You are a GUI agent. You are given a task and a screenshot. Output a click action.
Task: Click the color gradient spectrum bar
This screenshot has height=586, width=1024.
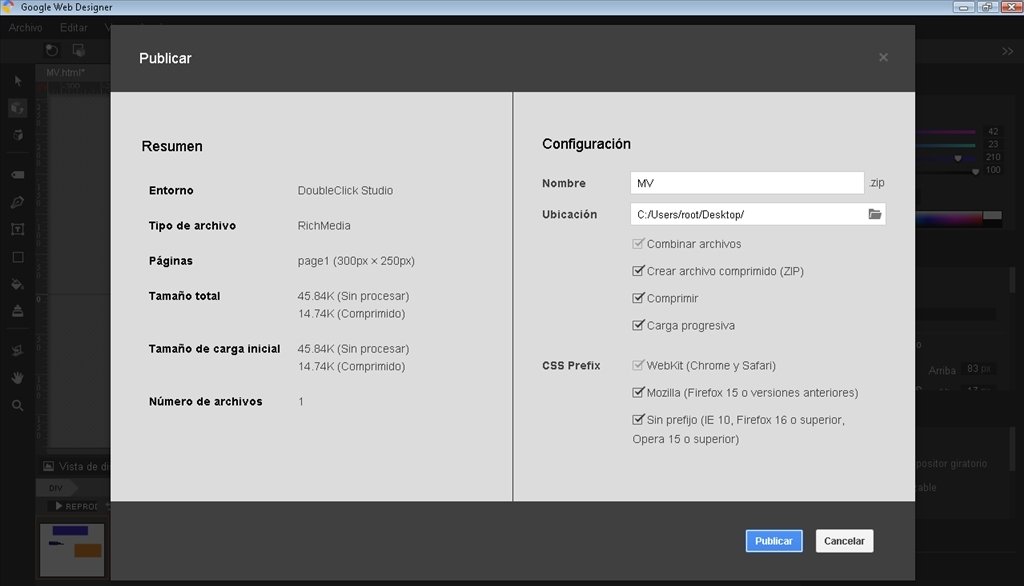tap(949, 220)
